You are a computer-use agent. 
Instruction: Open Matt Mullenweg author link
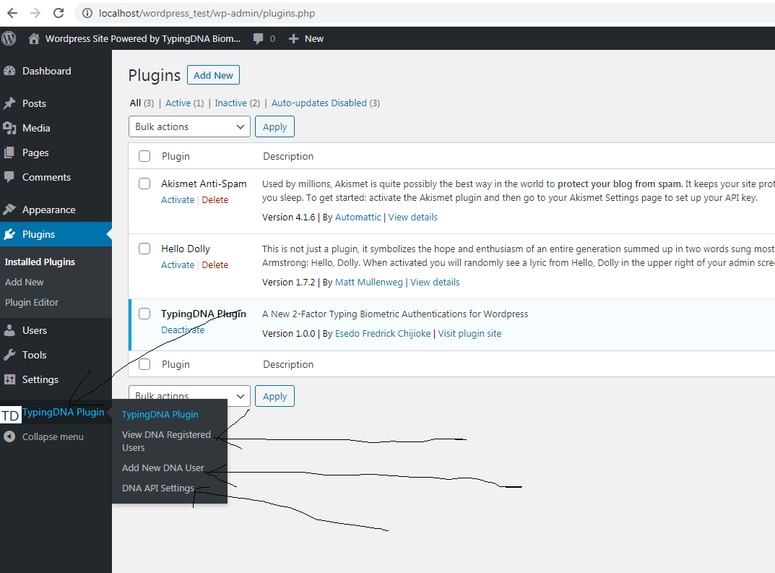(369, 282)
